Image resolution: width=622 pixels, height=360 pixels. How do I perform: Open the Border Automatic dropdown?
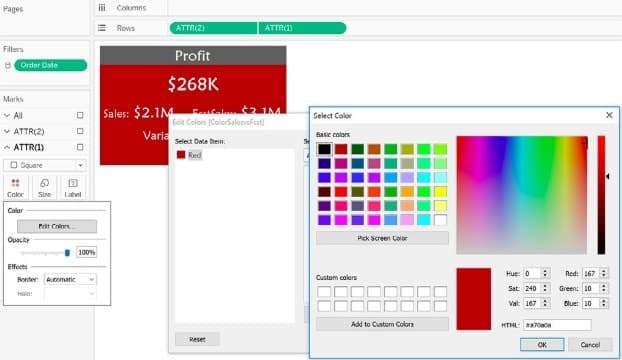[x=70, y=280]
